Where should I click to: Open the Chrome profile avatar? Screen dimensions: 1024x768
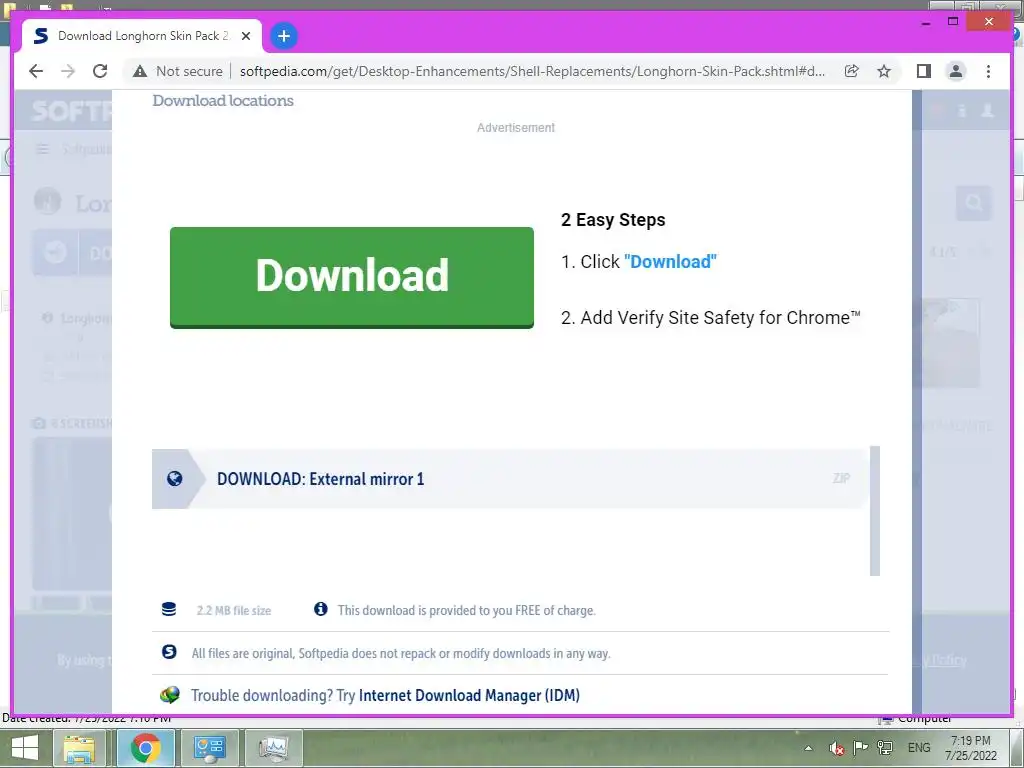tap(956, 71)
